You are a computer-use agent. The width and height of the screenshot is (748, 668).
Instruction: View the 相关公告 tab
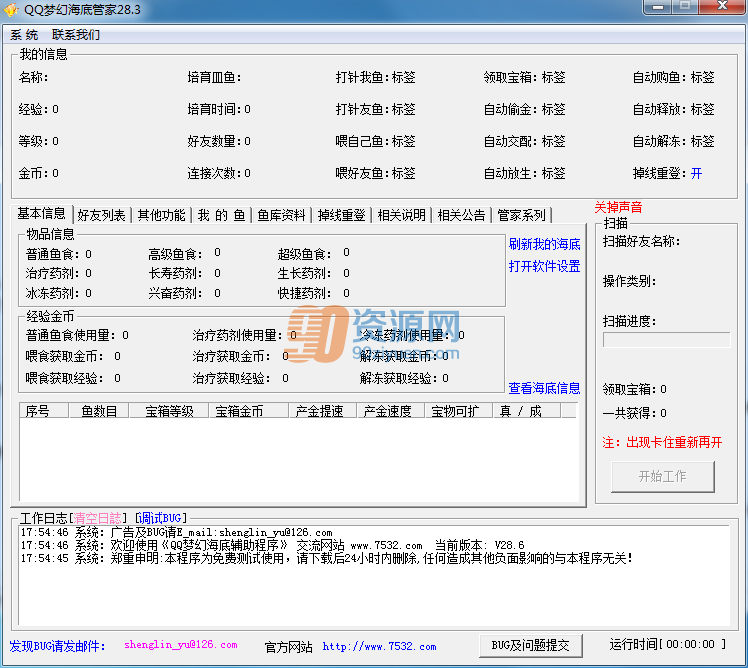click(461, 215)
